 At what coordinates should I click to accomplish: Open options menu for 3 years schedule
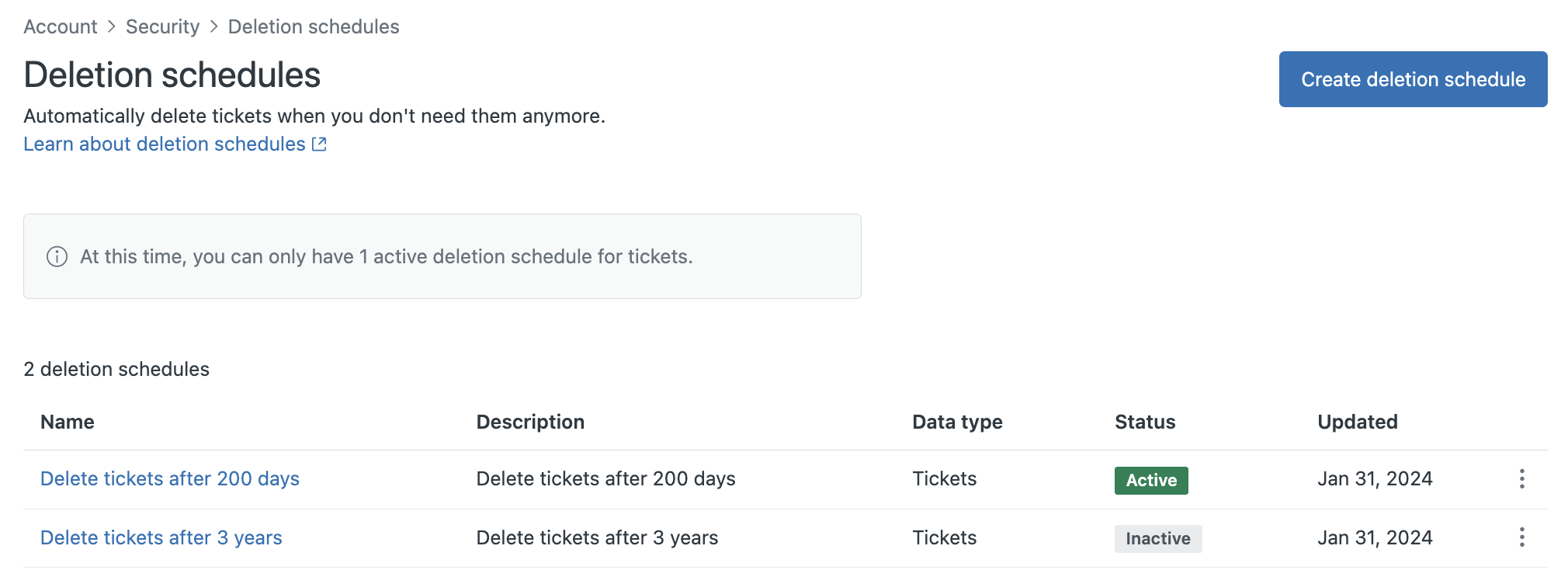coord(1521,537)
